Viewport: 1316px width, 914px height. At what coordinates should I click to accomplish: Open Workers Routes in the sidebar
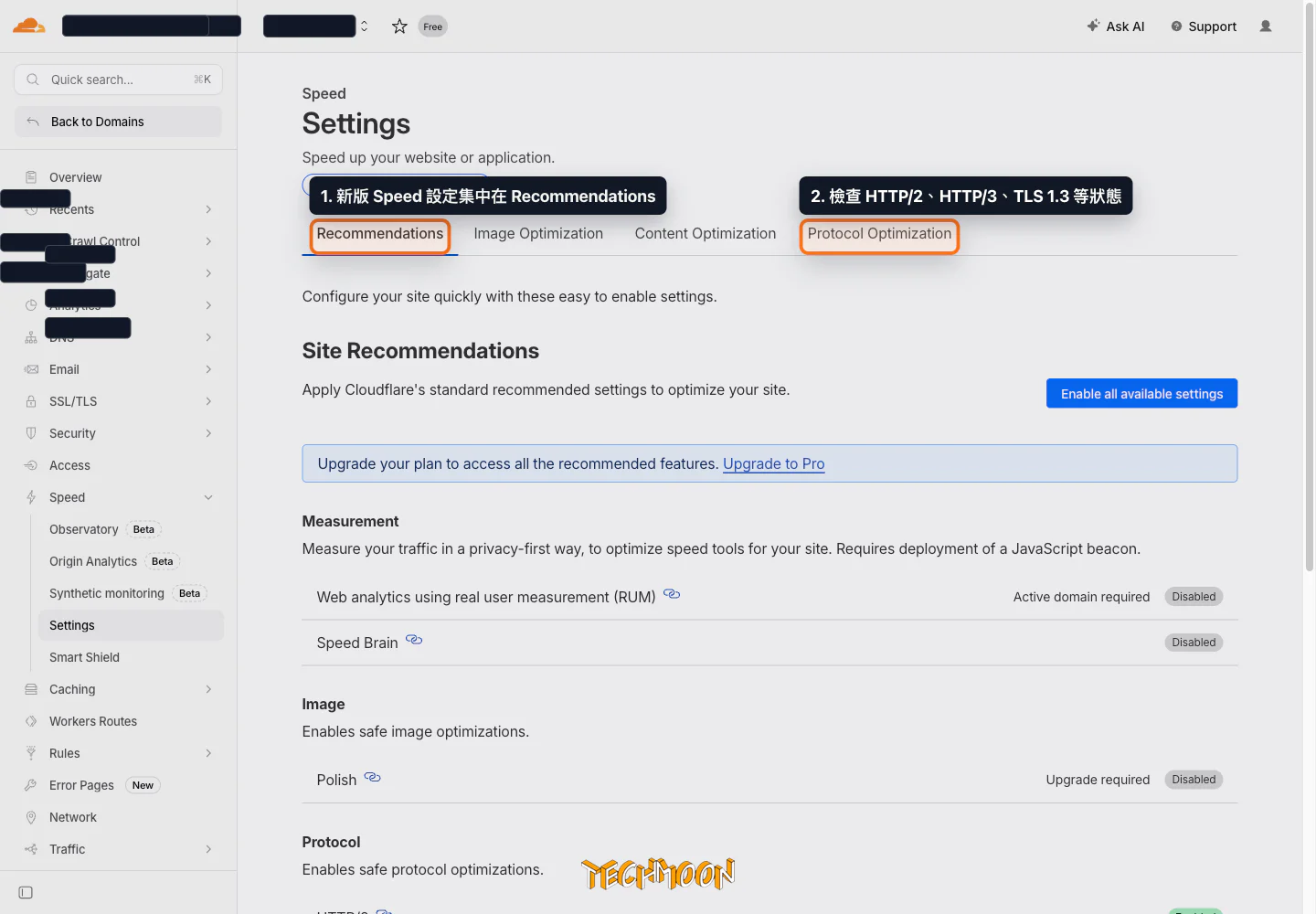pos(93,721)
